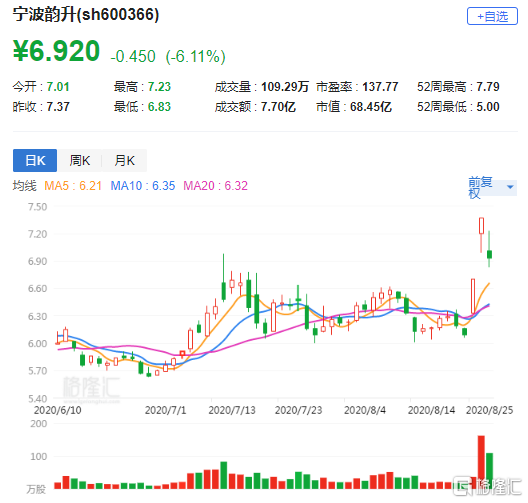The image size is (528, 503).
Task: Select the stock title 宁波韵升(sh600366)
Action: [86, 15]
